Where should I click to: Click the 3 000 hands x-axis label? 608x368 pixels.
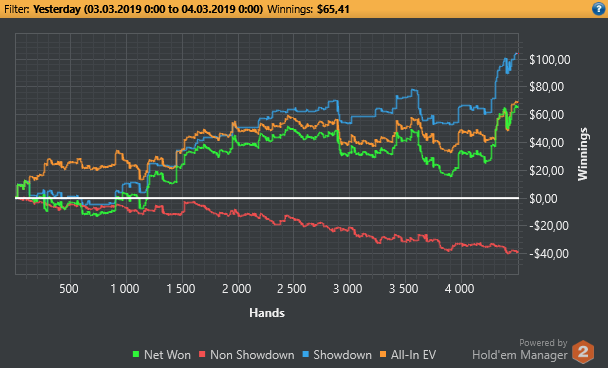(347, 289)
